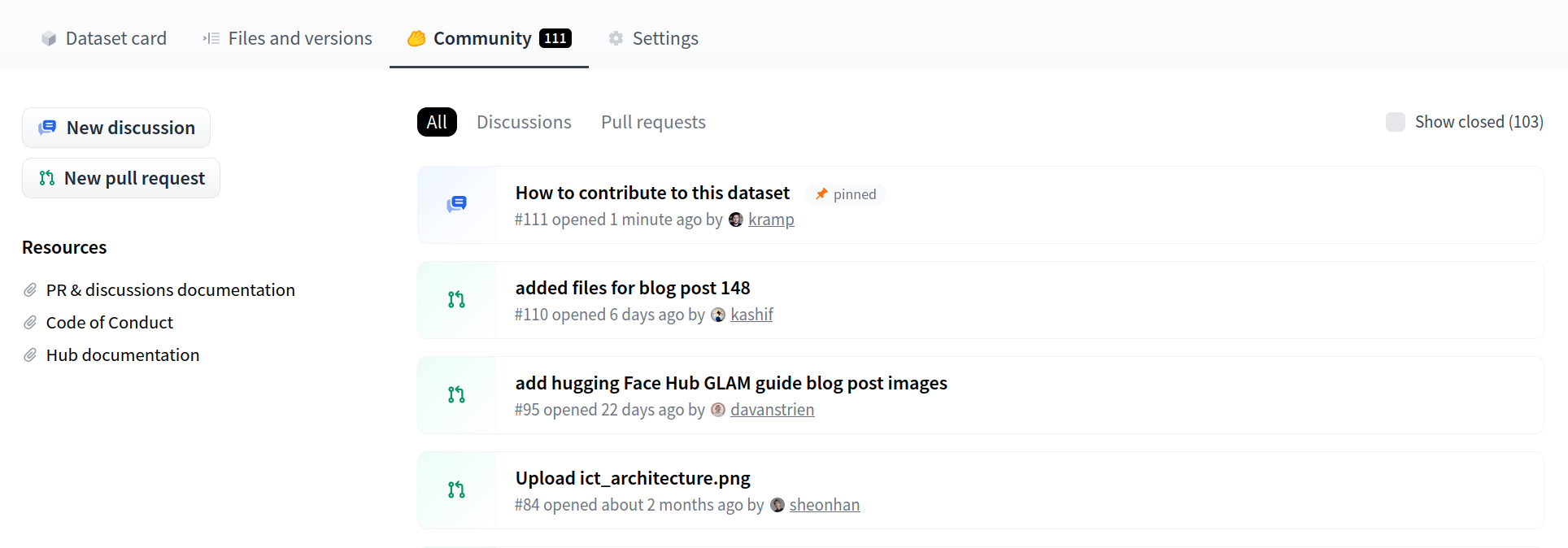Click pull request icon for blog post 148
The height and width of the screenshot is (548, 1568).
tap(456, 300)
